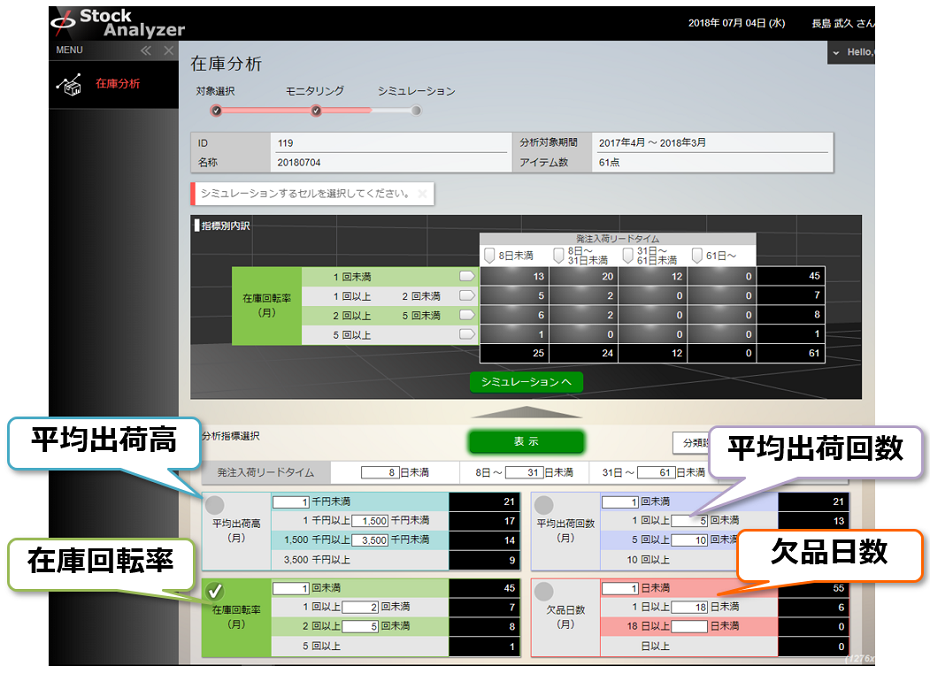Screen dimensions: 930x681
Task: Select the 欠品日数 indicator radio circle
Action: click(544, 592)
